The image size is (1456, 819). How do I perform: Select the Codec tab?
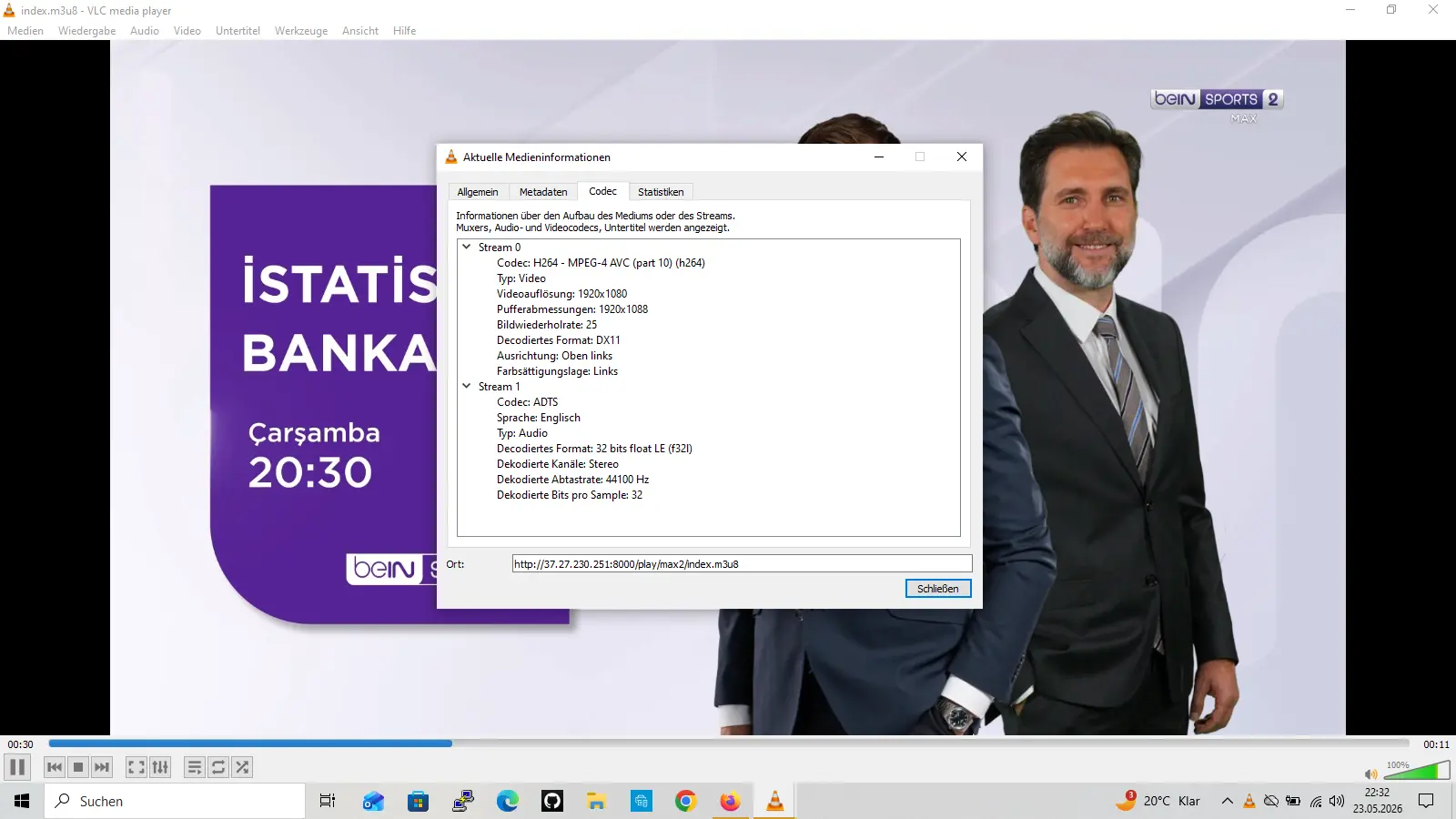coord(602,191)
